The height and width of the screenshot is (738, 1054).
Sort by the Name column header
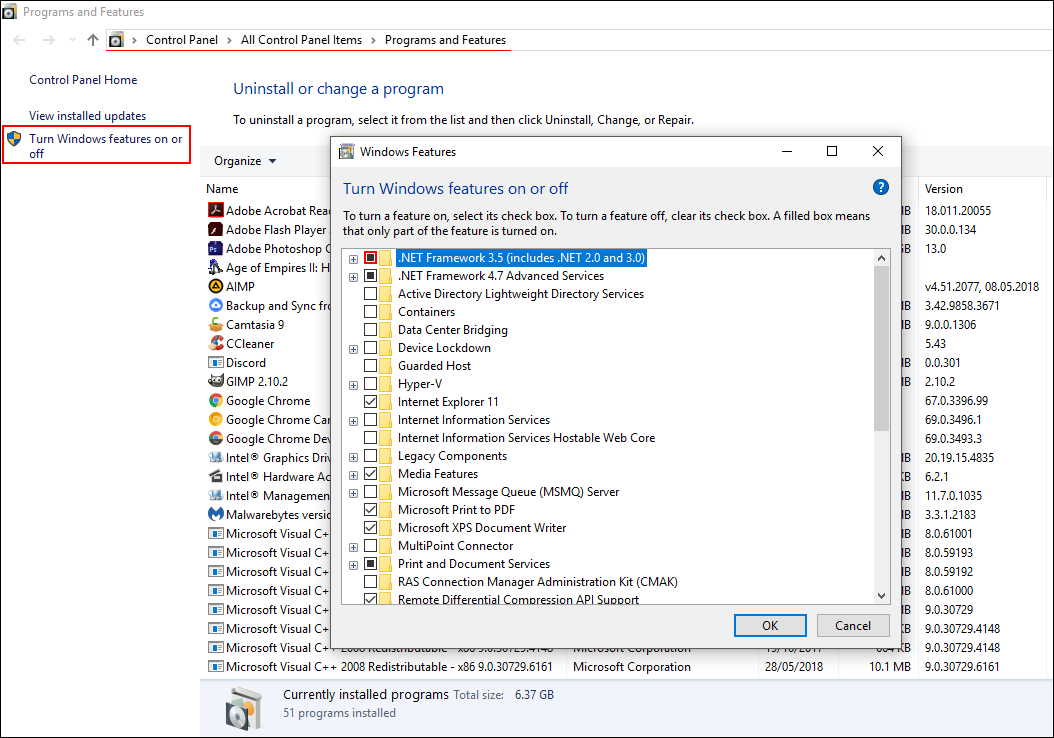click(222, 189)
